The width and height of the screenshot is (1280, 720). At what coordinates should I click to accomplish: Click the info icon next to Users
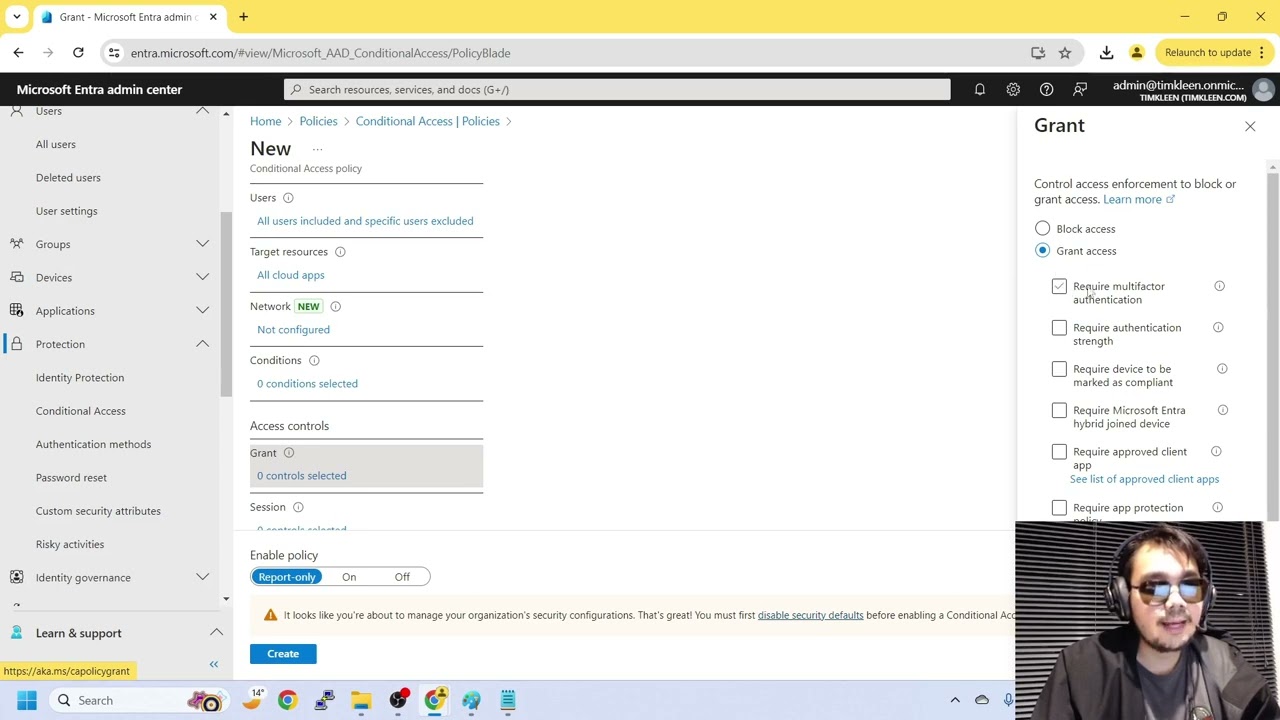(288, 198)
